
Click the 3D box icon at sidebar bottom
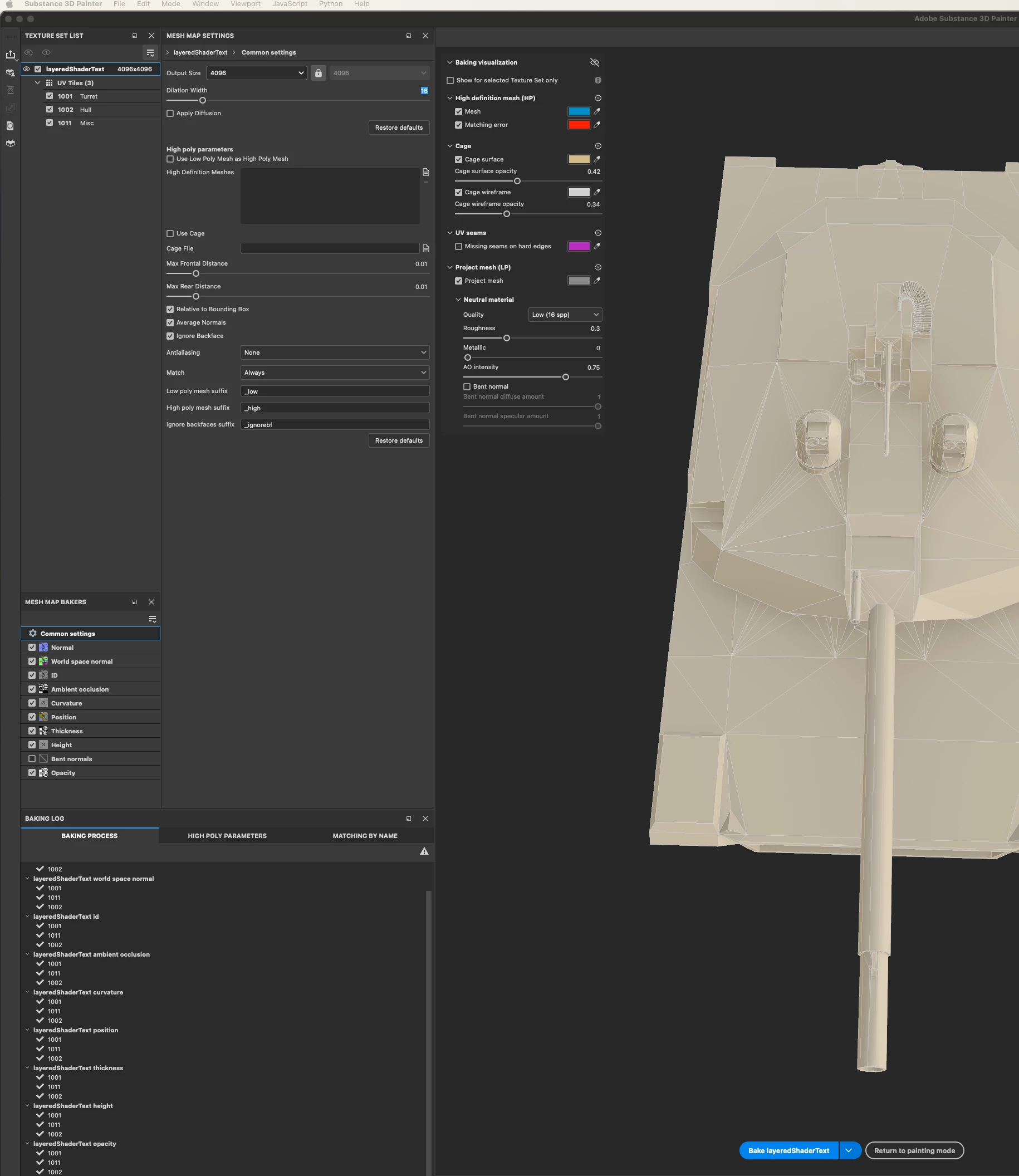tap(10, 143)
